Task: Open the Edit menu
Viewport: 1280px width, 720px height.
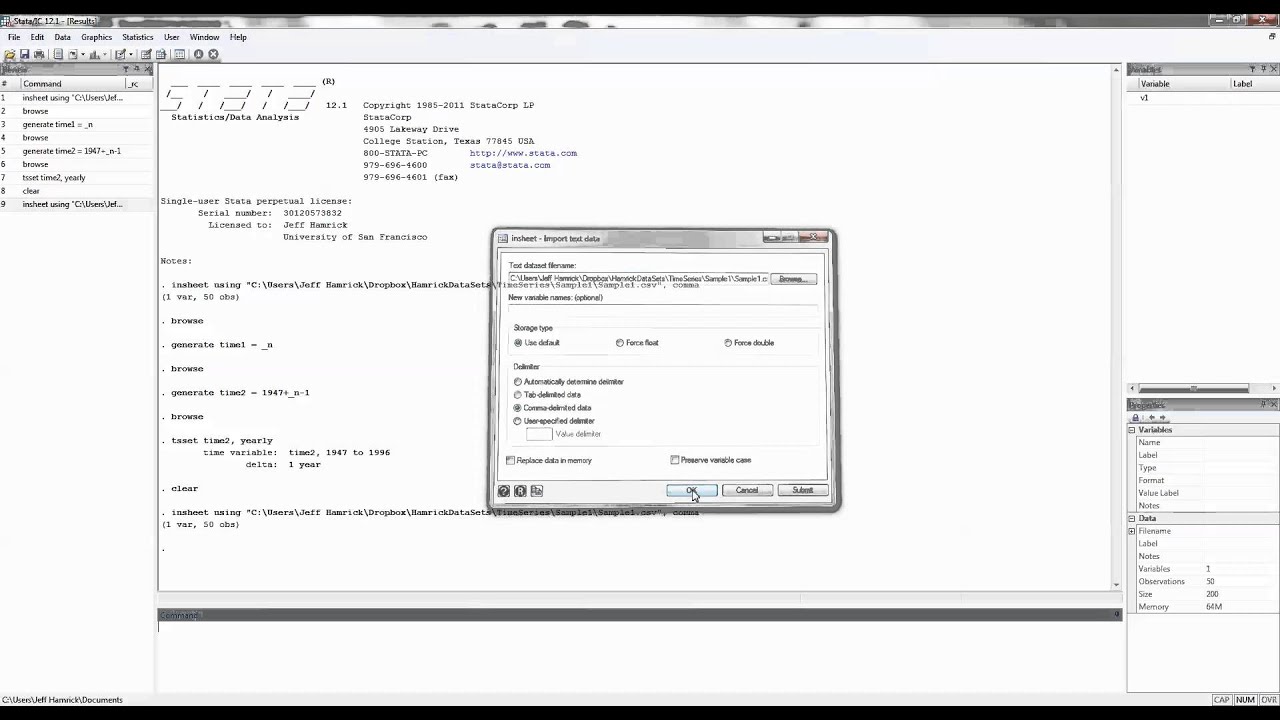Action: [x=37, y=37]
